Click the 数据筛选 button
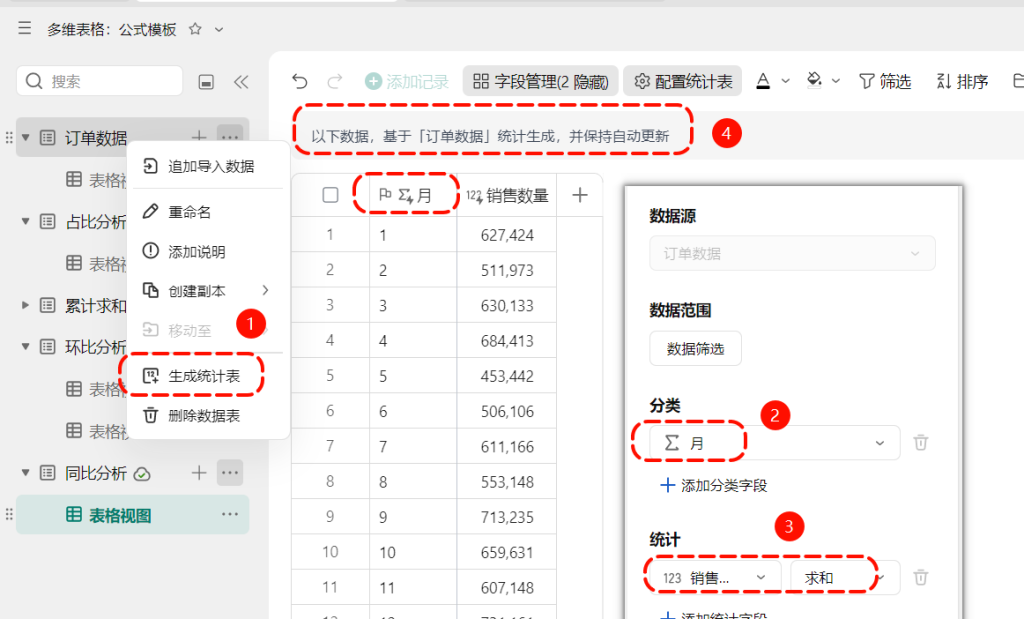Screen dimensions: 1024x619 click(696, 349)
